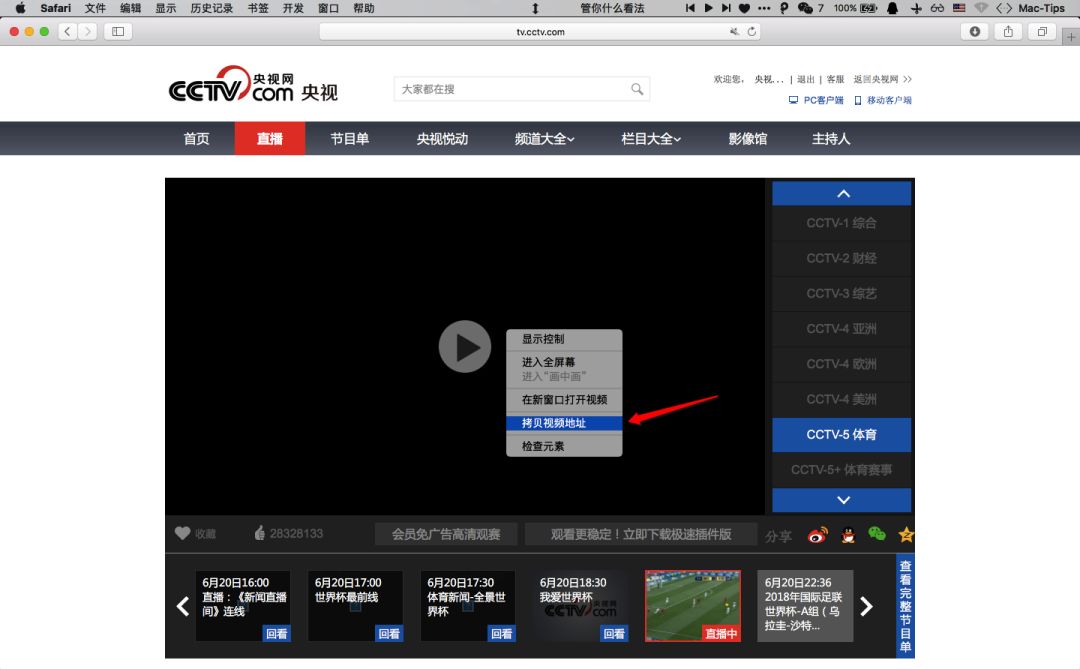Click the play button in video player
The height and width of the screenshot is (669, 1080).
point(464,347)
